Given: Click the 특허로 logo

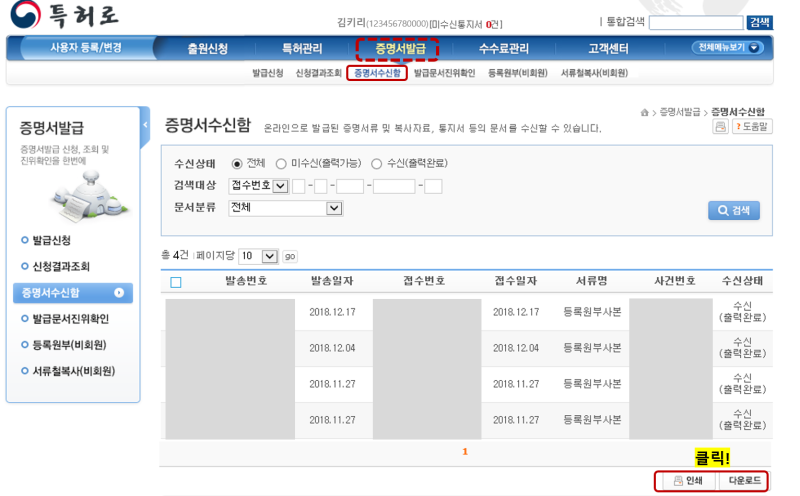Looking at the screenshot, I should (x=65, y=14).
